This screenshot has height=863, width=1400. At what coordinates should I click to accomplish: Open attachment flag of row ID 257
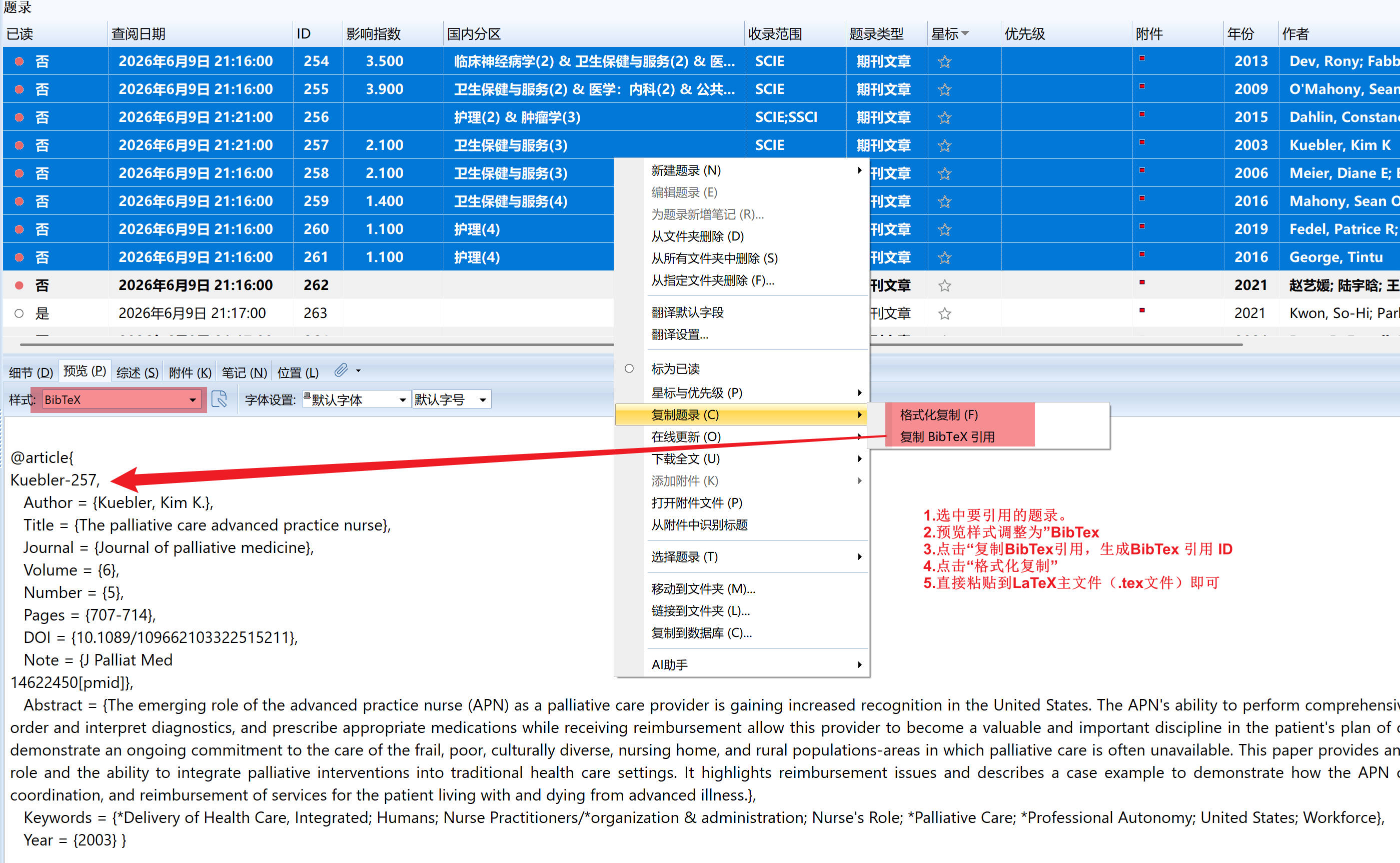click(x=1142, y=141)
